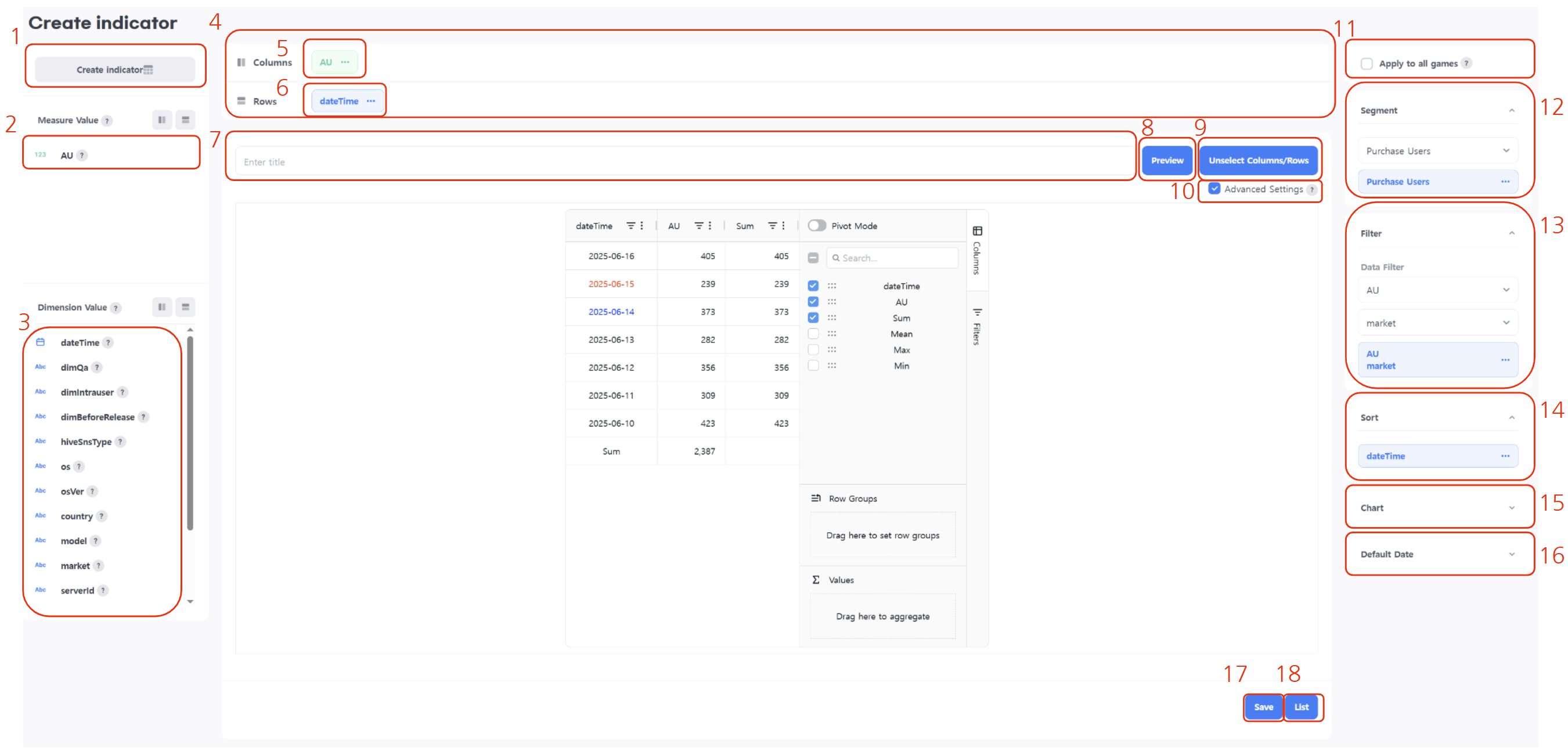The width and height of the screenshot is (1568, 755).
Task: Open ellipsis menu on Purchase Users segment
Action: pos(1505,182)
